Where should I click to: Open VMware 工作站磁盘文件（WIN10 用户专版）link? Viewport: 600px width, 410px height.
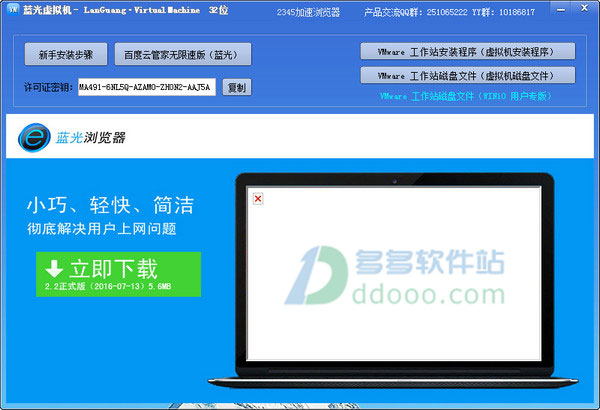pos(466,96)
